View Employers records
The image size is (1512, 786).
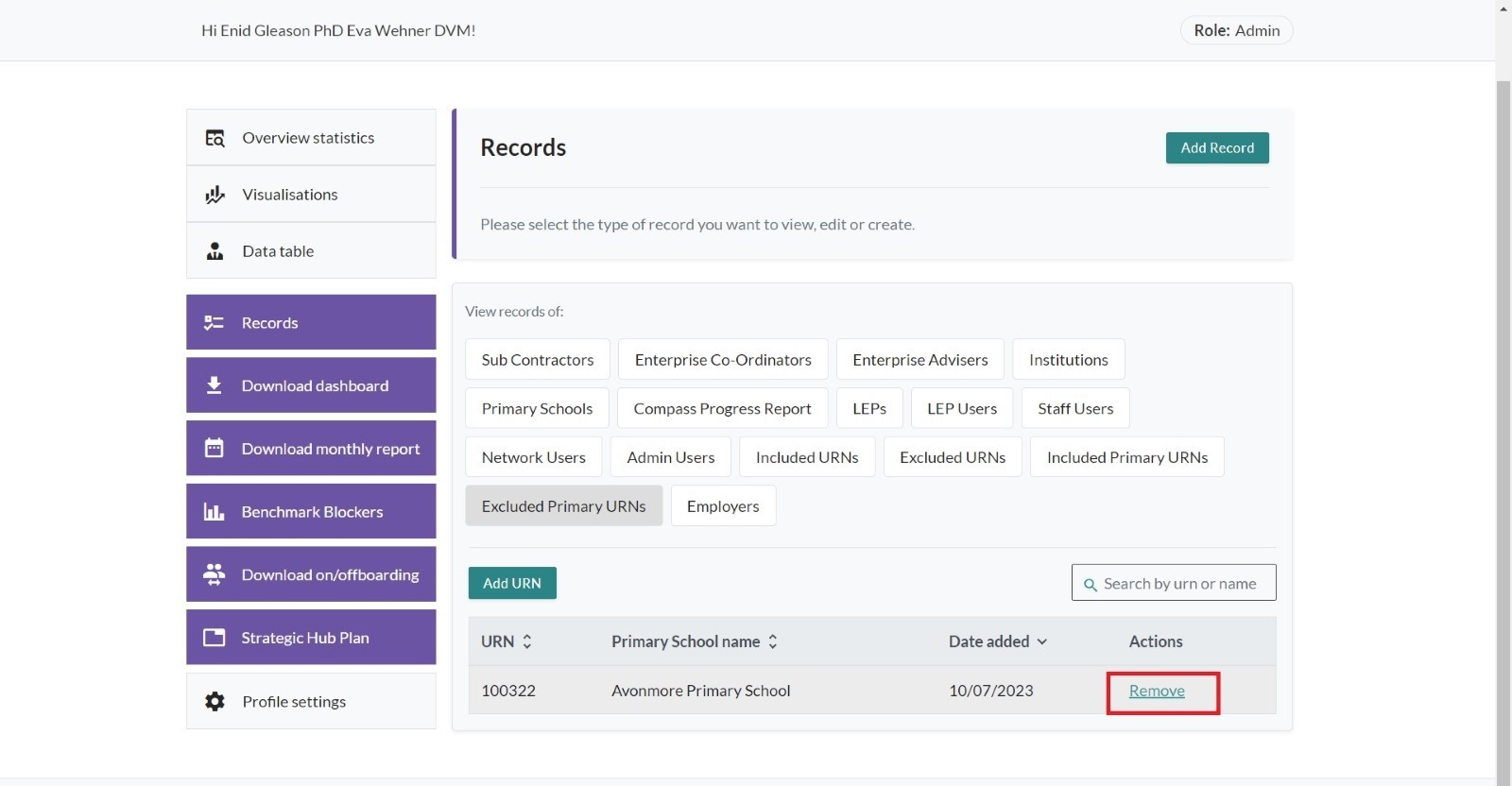723,506
